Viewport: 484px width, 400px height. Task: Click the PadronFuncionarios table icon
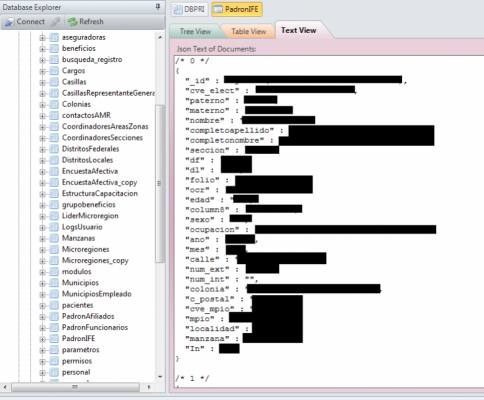(x=54, y=328)
